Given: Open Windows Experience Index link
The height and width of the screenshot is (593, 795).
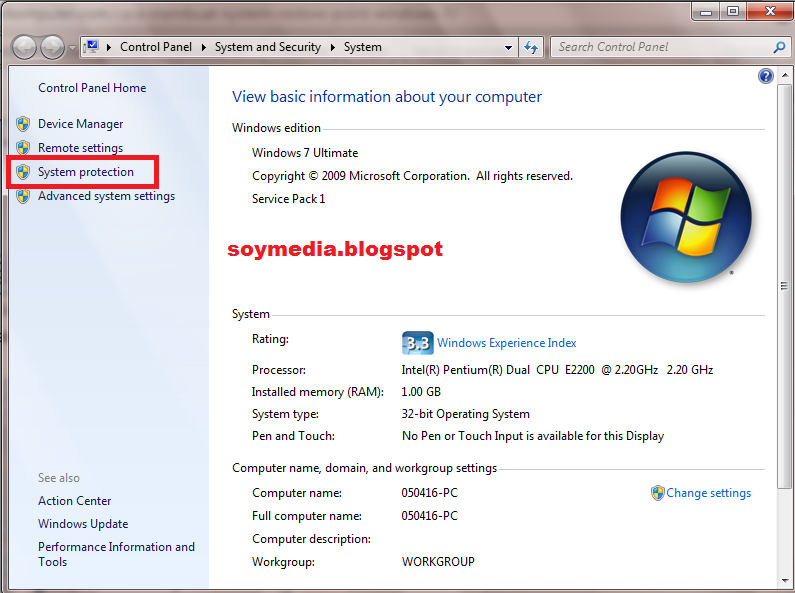Looking at the screenshot, I should pos(507,343).
